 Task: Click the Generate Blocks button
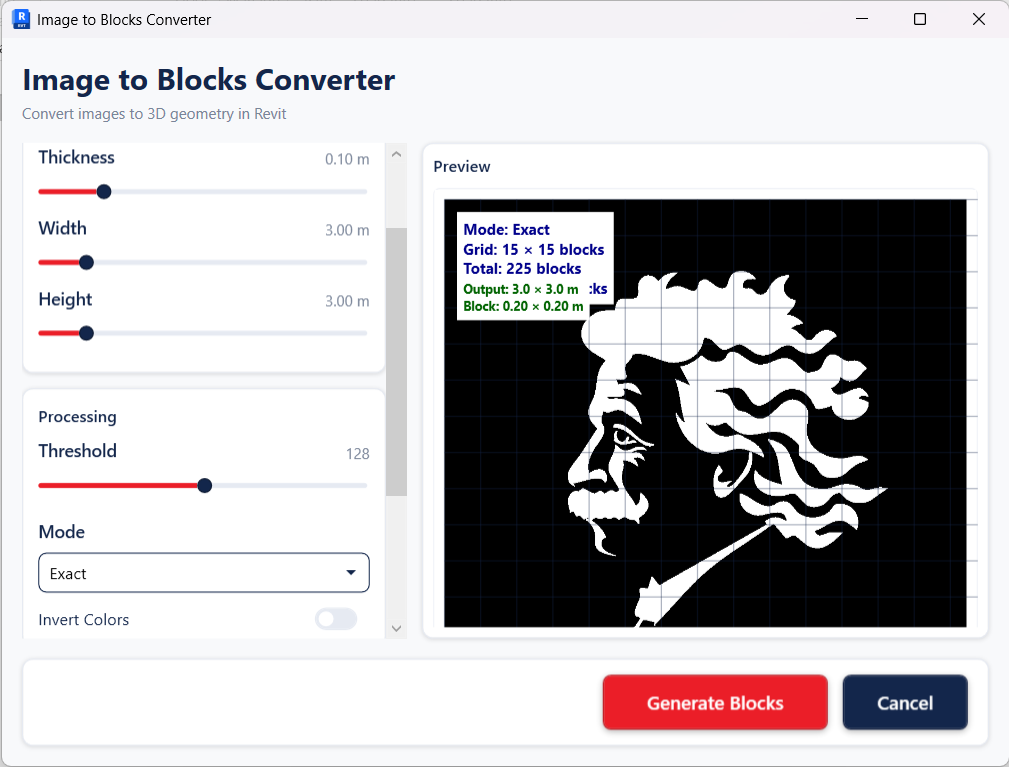coord(715,702)
